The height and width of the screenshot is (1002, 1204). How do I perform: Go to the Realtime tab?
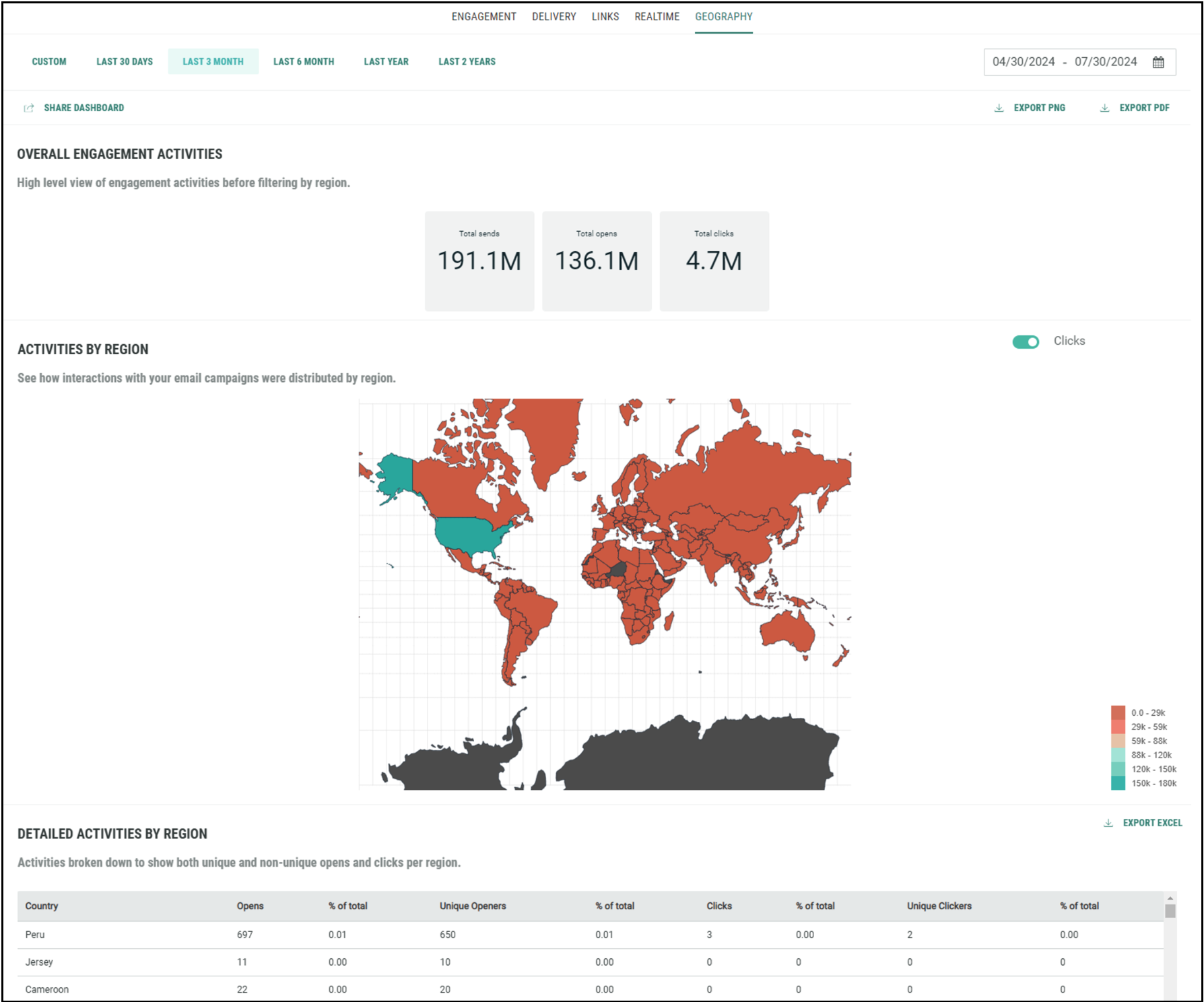pyautogui.click(x=657, y=17)
